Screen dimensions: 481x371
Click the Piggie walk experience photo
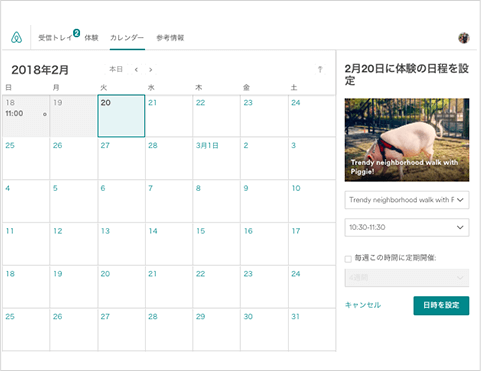click(x=407, y=140)
